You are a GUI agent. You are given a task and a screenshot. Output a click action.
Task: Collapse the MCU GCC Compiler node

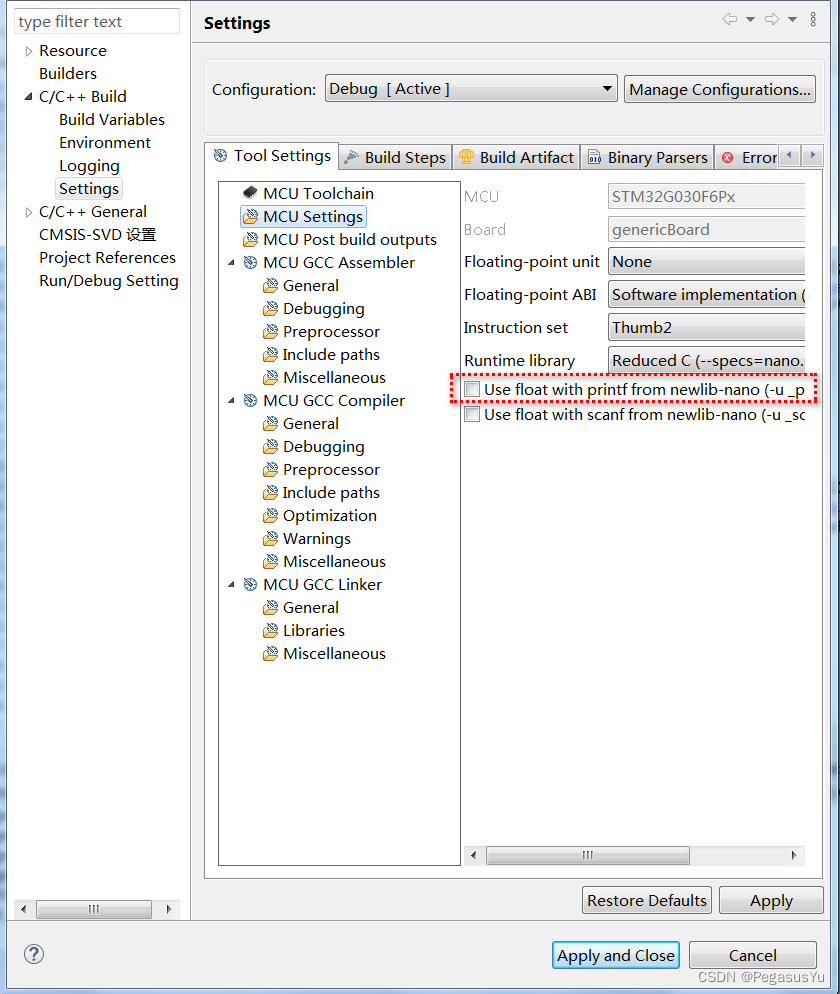[x=231, y=401]
